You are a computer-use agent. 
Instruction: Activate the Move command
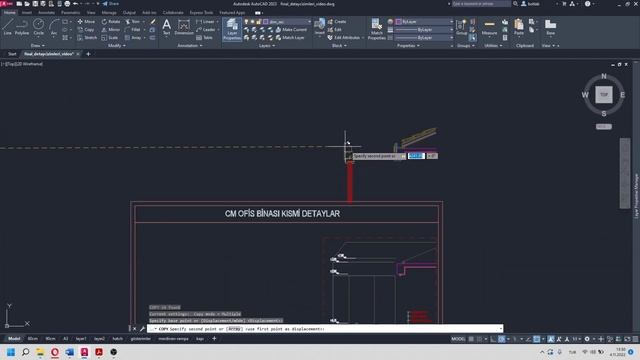(x=86, y=21)
